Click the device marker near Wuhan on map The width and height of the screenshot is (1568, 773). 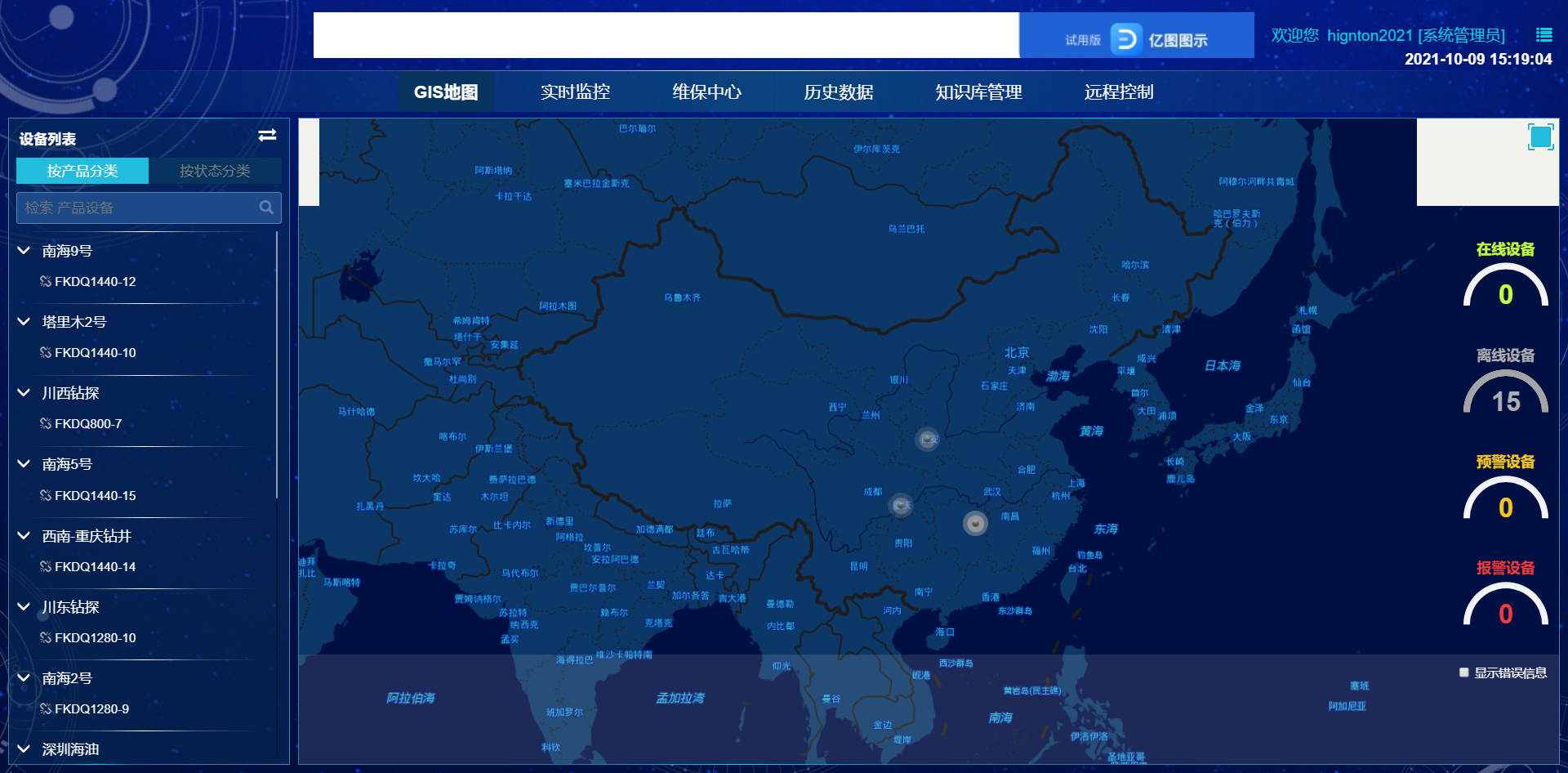tap(975, 523)
